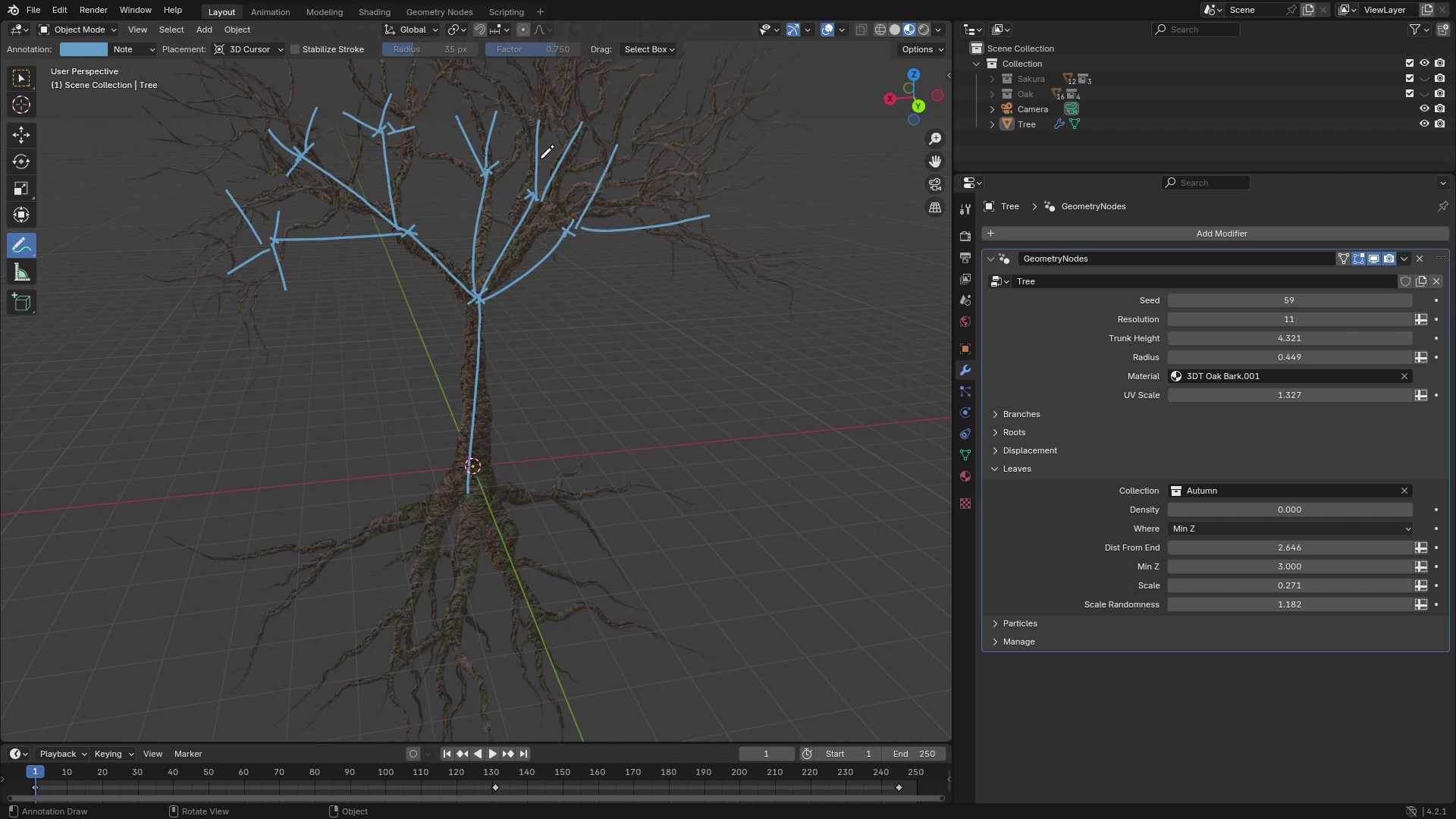Image resolution: width=1456 pixels, height=819 pixels.
Task: Open the Modifier Properties wrench tab
Action: 964,370
